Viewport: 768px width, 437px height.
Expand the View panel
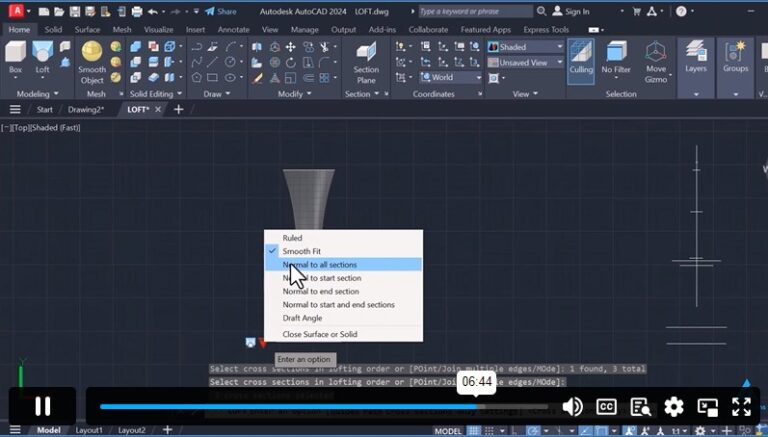coord(525,94)
